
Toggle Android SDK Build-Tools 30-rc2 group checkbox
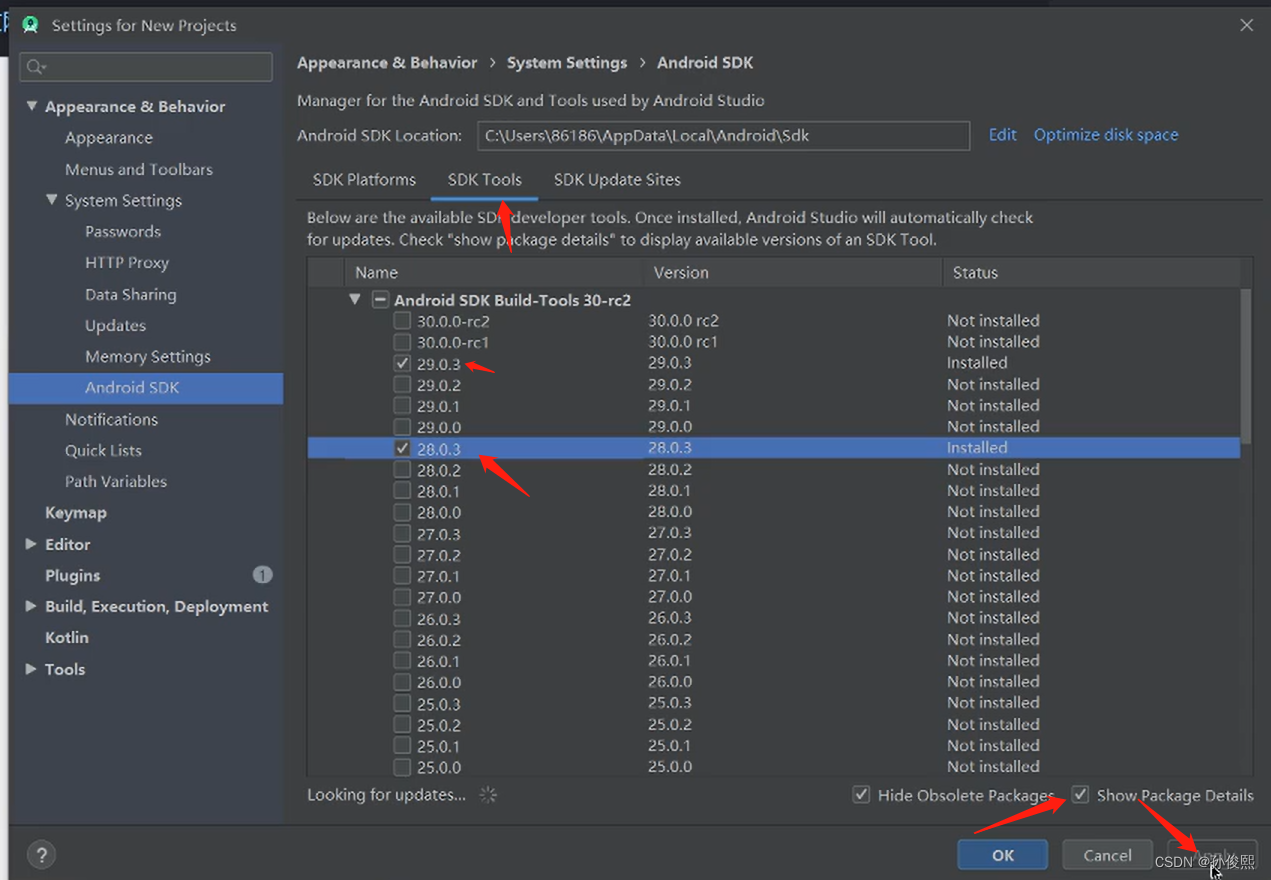[380, 299]
